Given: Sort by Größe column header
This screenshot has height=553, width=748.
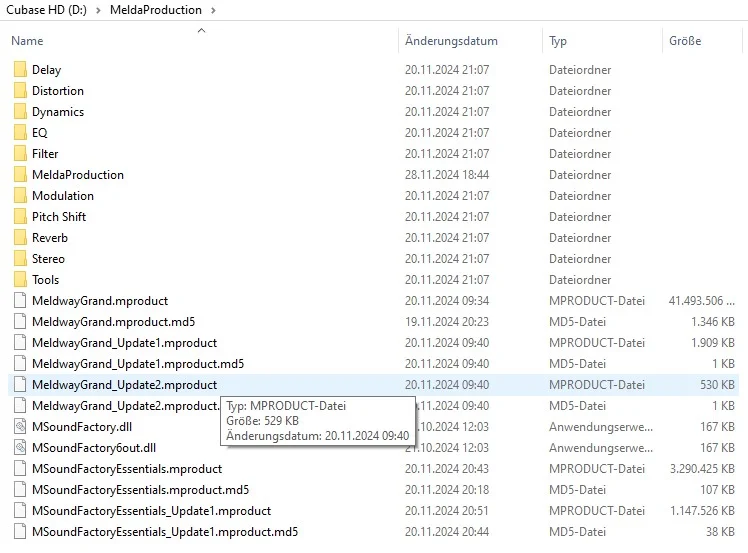Looking at the screenshot, I should pos(685,41).
